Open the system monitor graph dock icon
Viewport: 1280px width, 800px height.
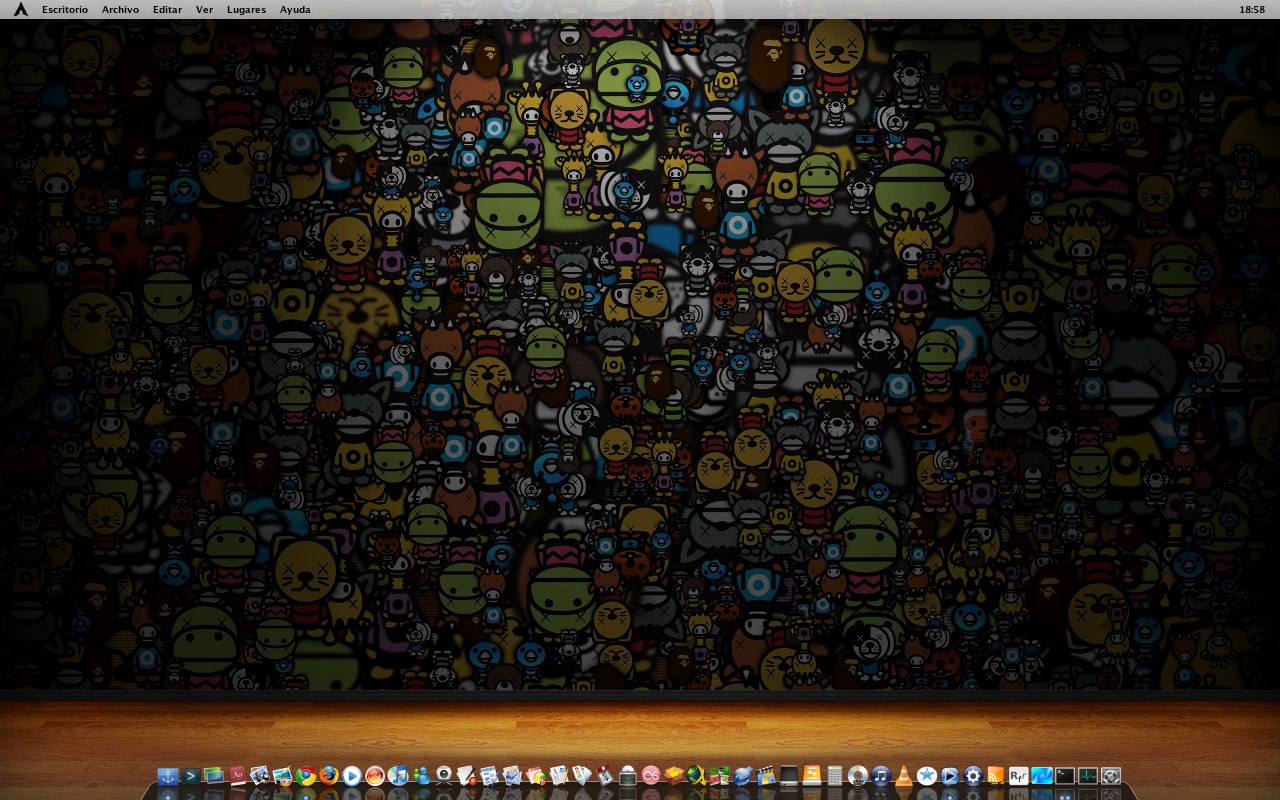coord(1088,776)
